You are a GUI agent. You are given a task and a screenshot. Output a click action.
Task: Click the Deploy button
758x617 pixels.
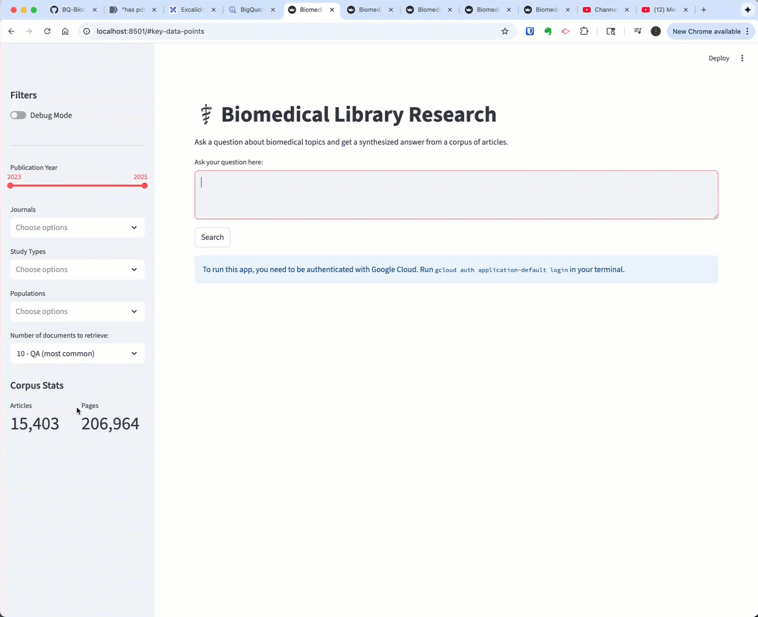(x=719, y=58)
